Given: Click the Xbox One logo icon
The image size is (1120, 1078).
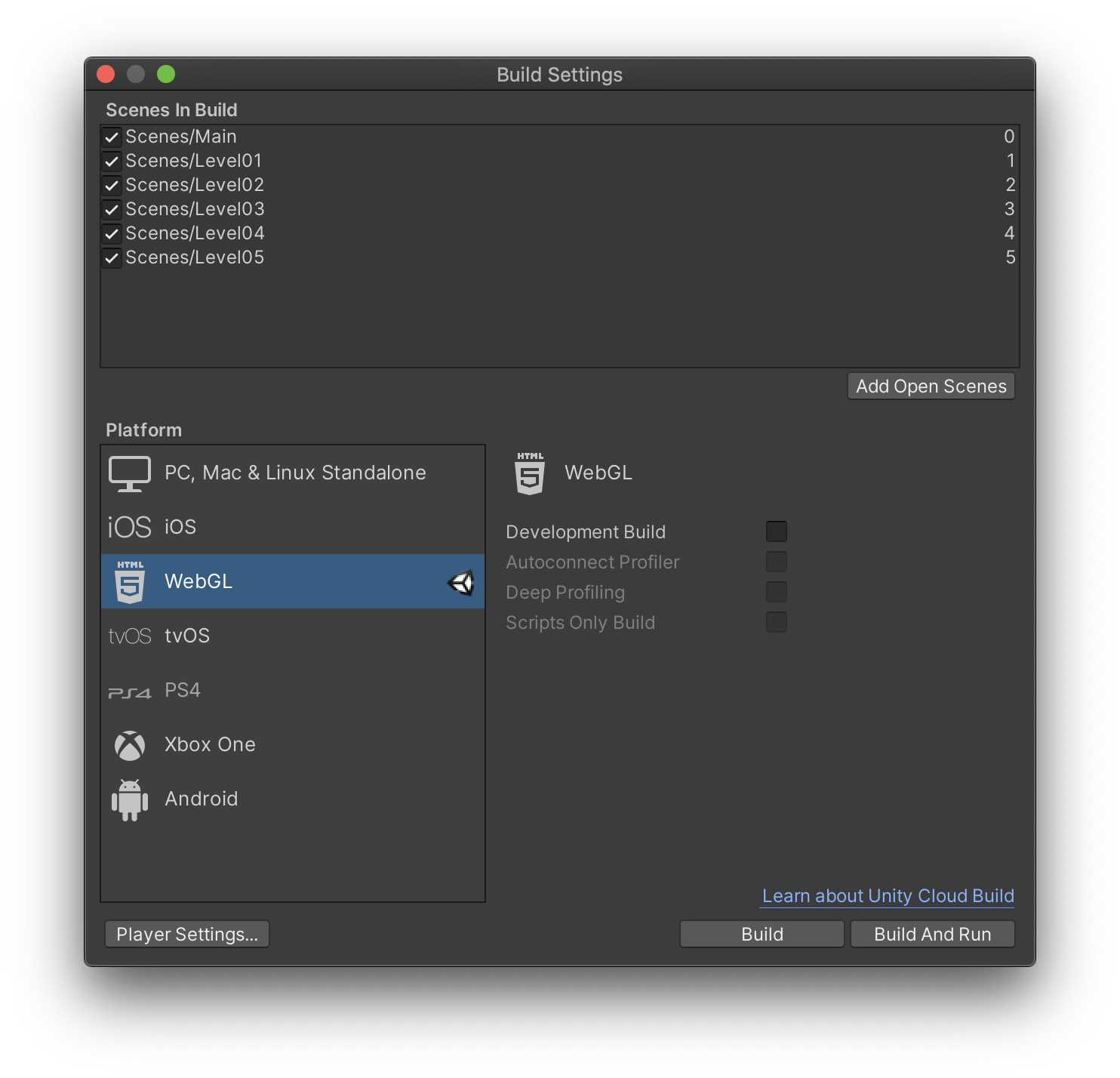Looking at the screenshot, I should tap(130, 745).
